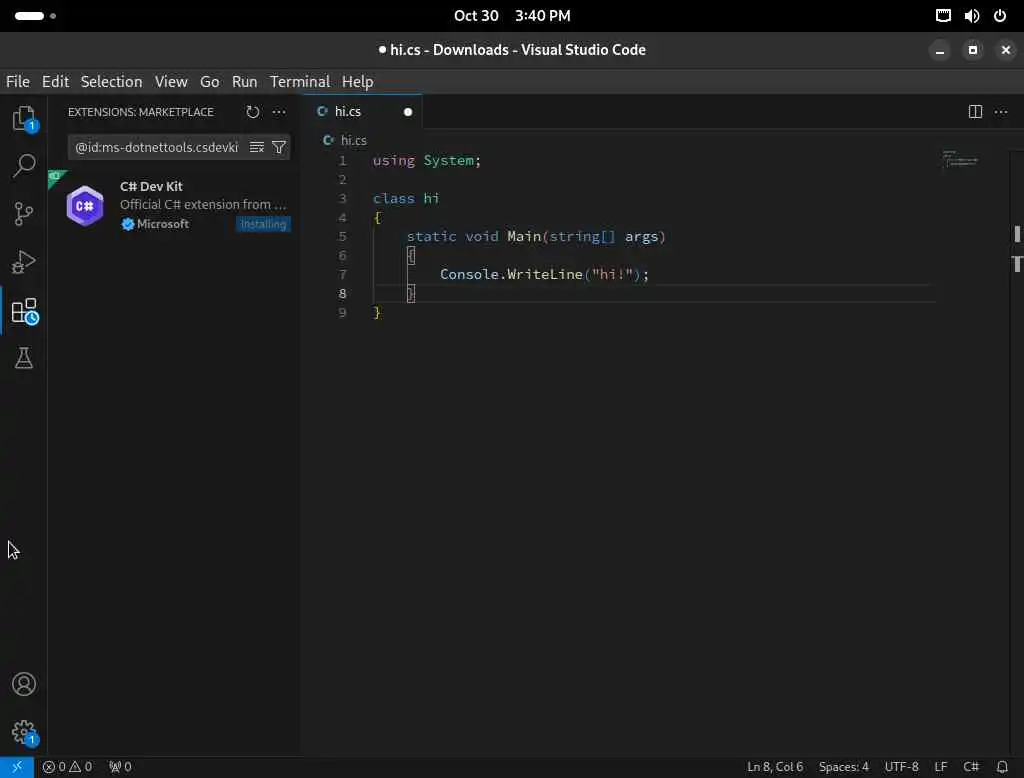The height and width of the screenshot is (778, 1024).
Task: Click the editor minimap
Action: pyautogui.click(x=960, y=159)
